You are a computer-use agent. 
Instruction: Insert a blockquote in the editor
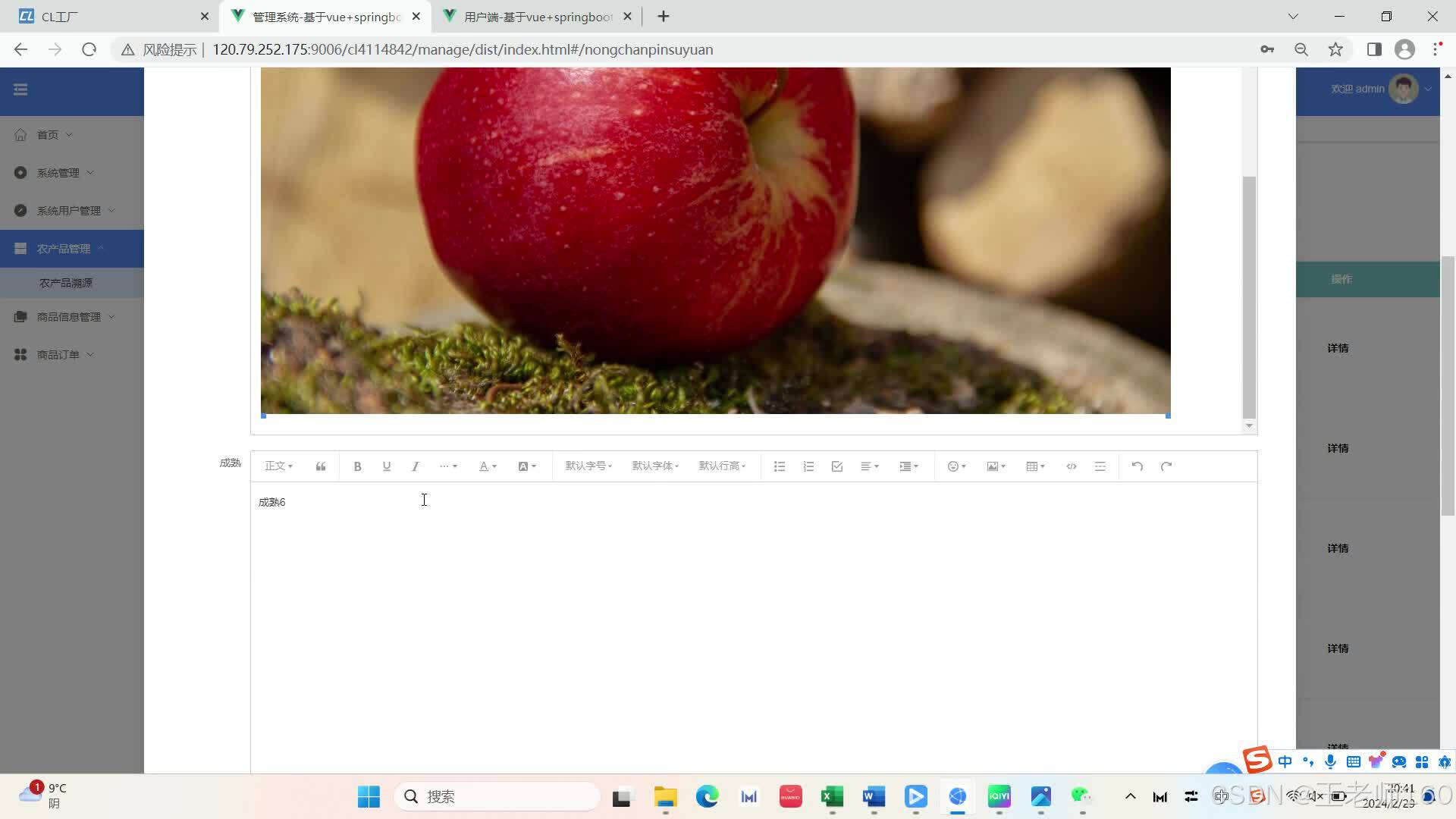321,466
